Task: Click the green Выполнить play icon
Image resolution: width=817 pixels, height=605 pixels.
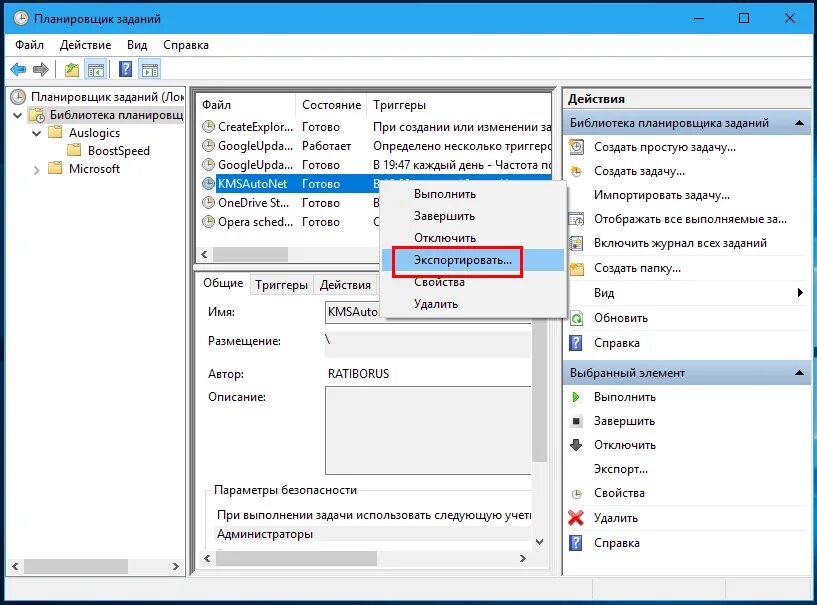Action: coord(576,397)
